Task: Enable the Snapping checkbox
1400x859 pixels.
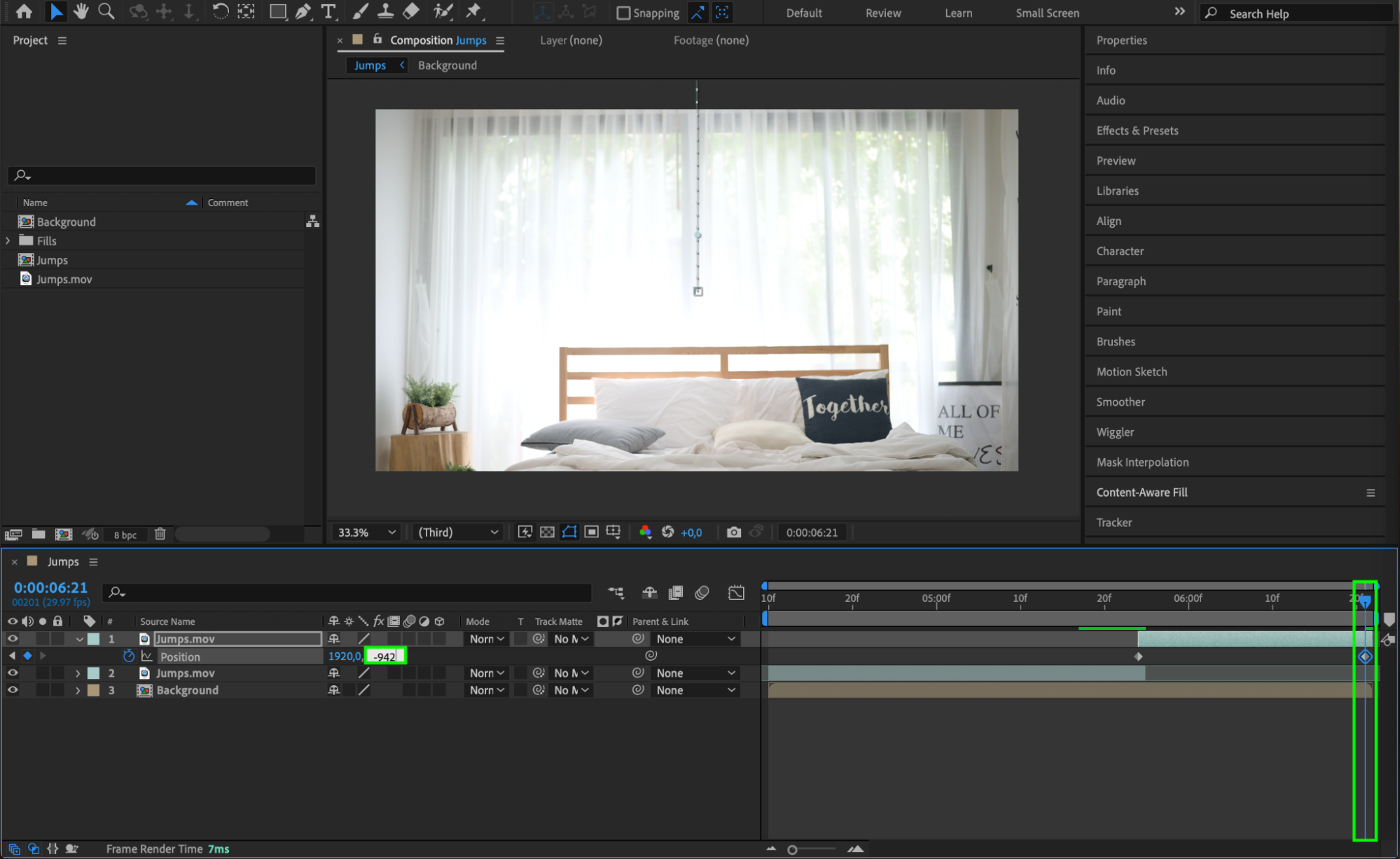Action: point(623,13)
